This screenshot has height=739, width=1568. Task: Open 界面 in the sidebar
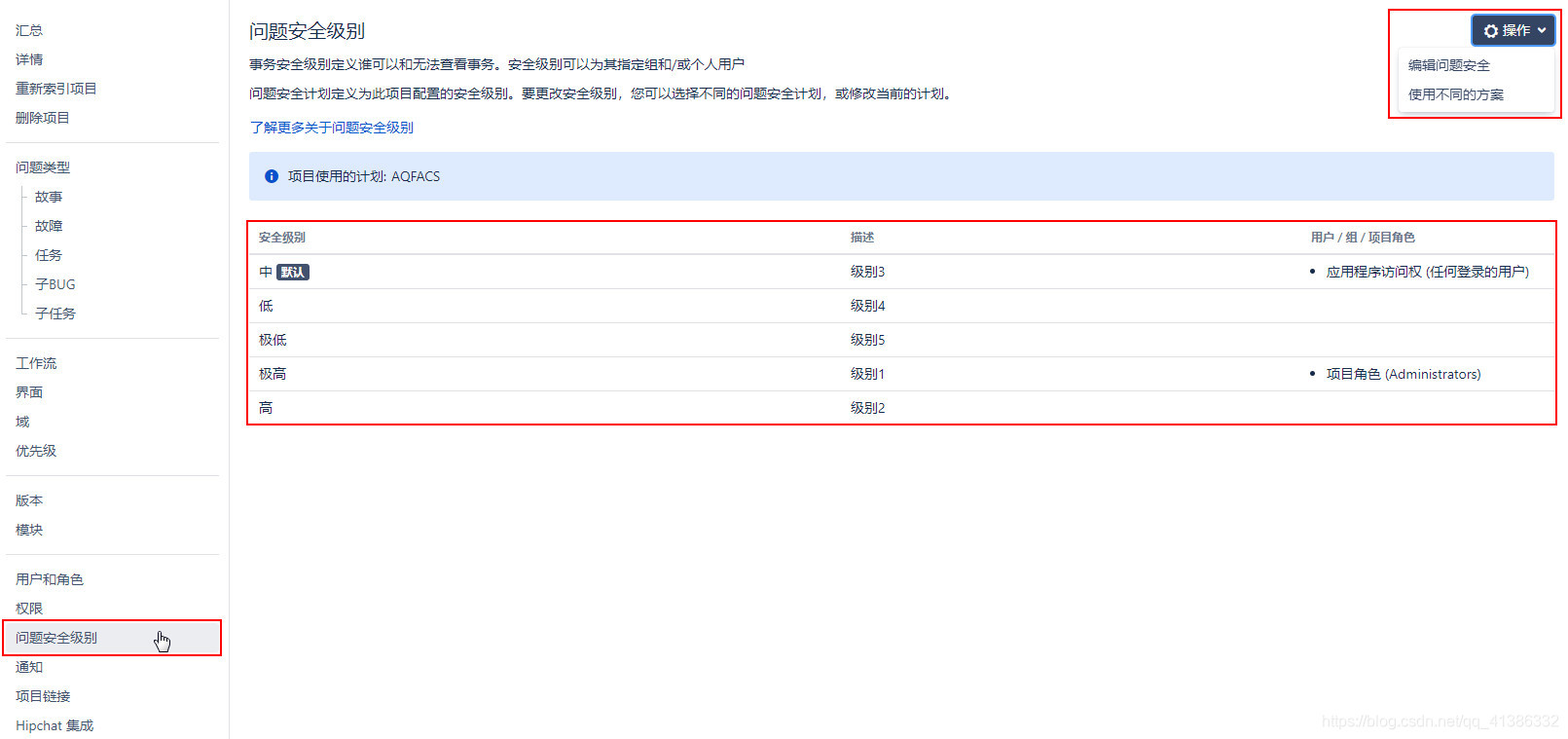29,392
